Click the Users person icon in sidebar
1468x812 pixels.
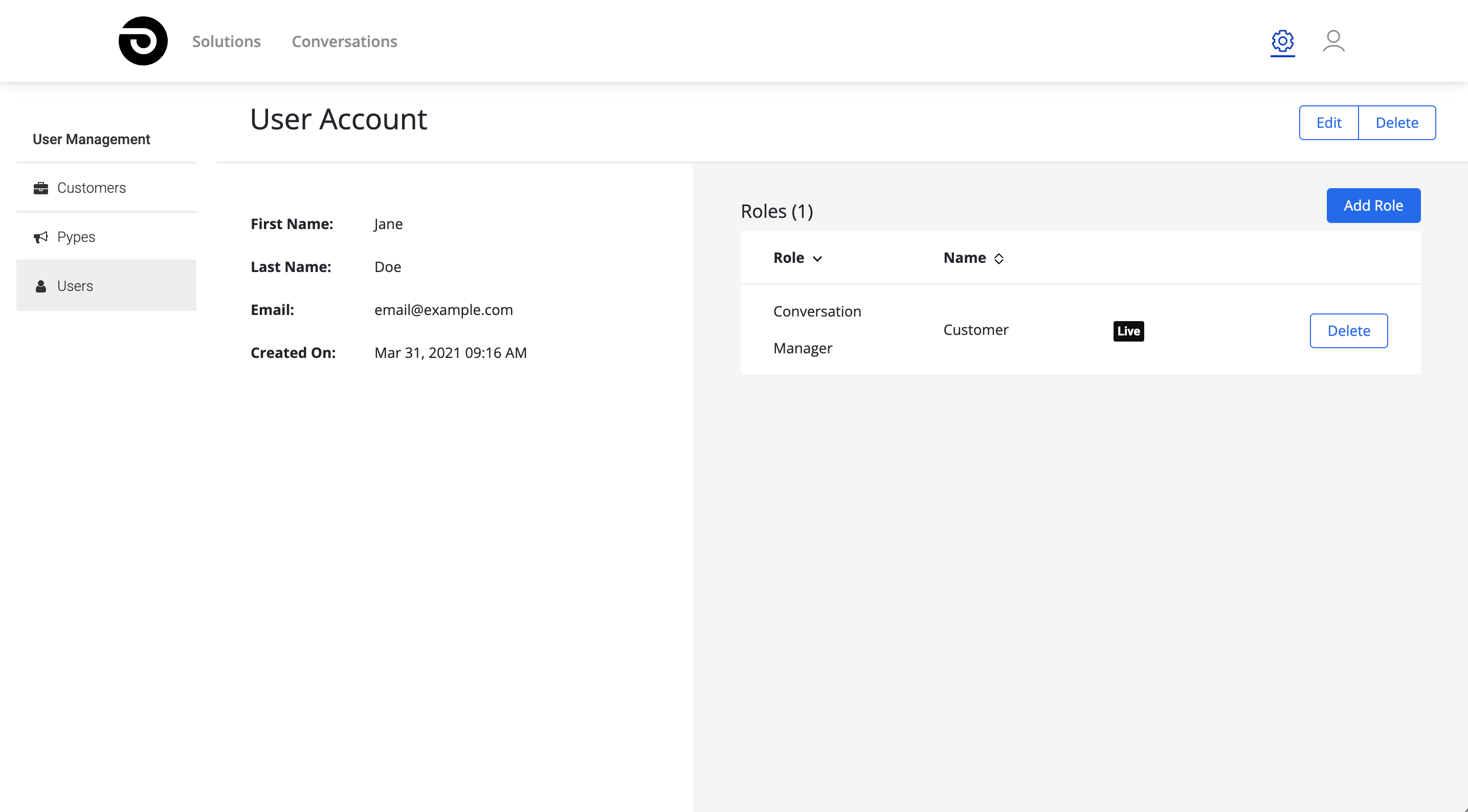(x=40, y=286)
